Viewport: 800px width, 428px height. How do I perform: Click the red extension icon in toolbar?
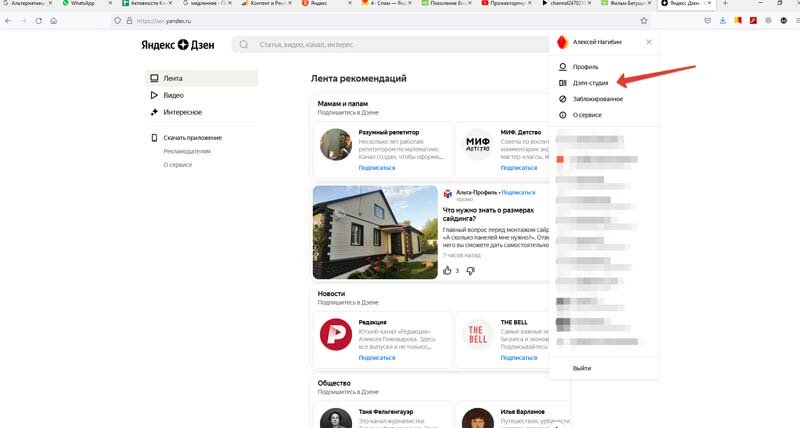click(x=753, y=21)
